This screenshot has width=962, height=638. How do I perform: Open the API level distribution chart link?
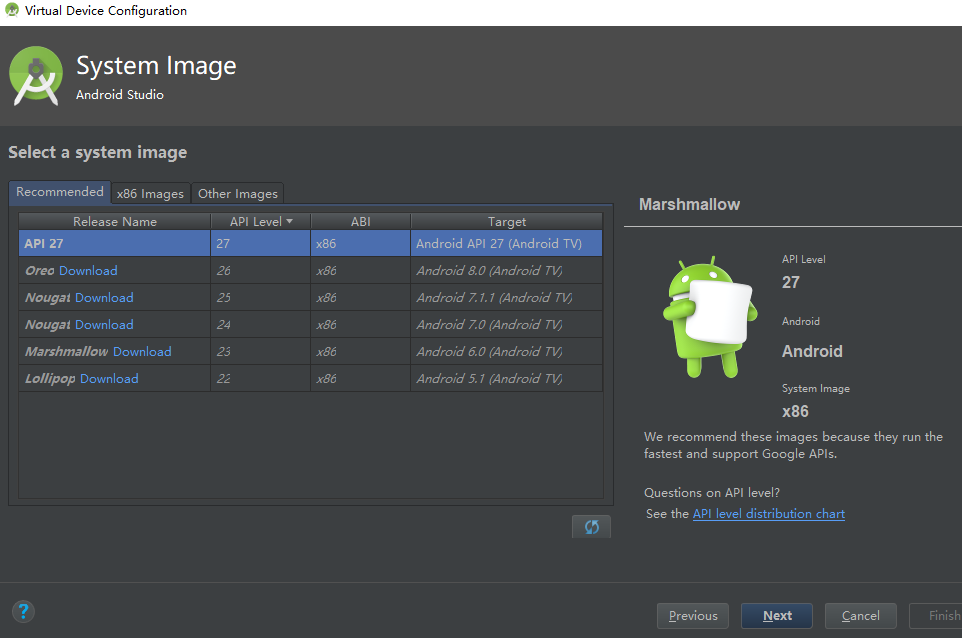click(x=769, y=513)
